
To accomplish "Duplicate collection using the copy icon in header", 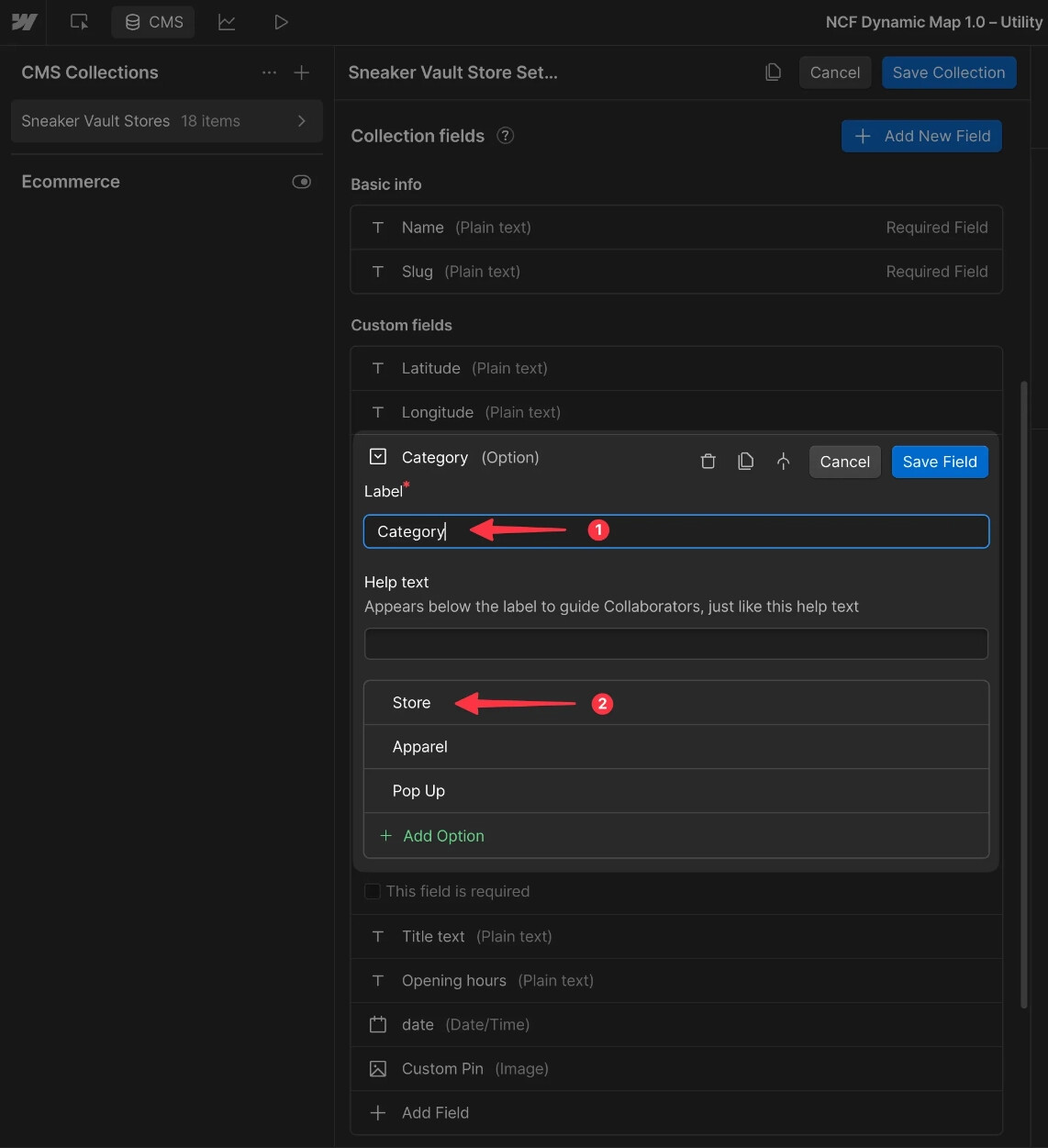I will [x=774, y=72].
